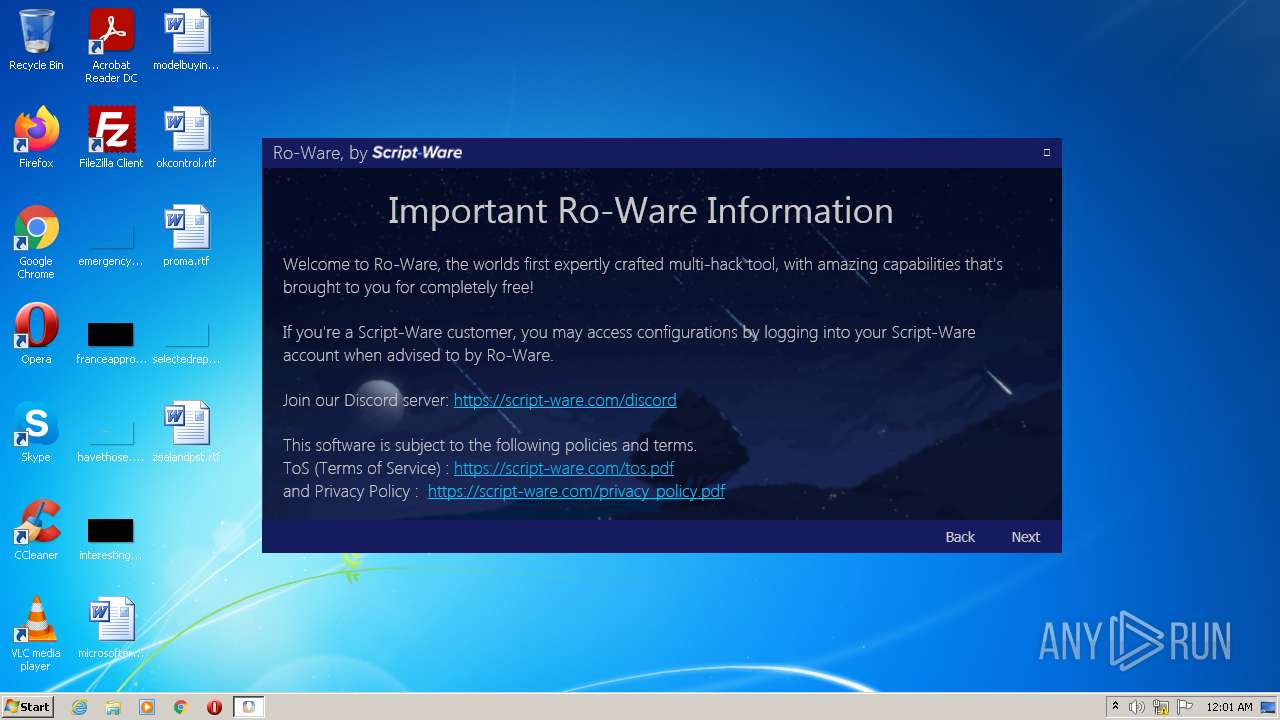Screen dimensions: 1280x720
Task: Select the selectedrep desktop file icon
Action: click(x=186, y=343)
